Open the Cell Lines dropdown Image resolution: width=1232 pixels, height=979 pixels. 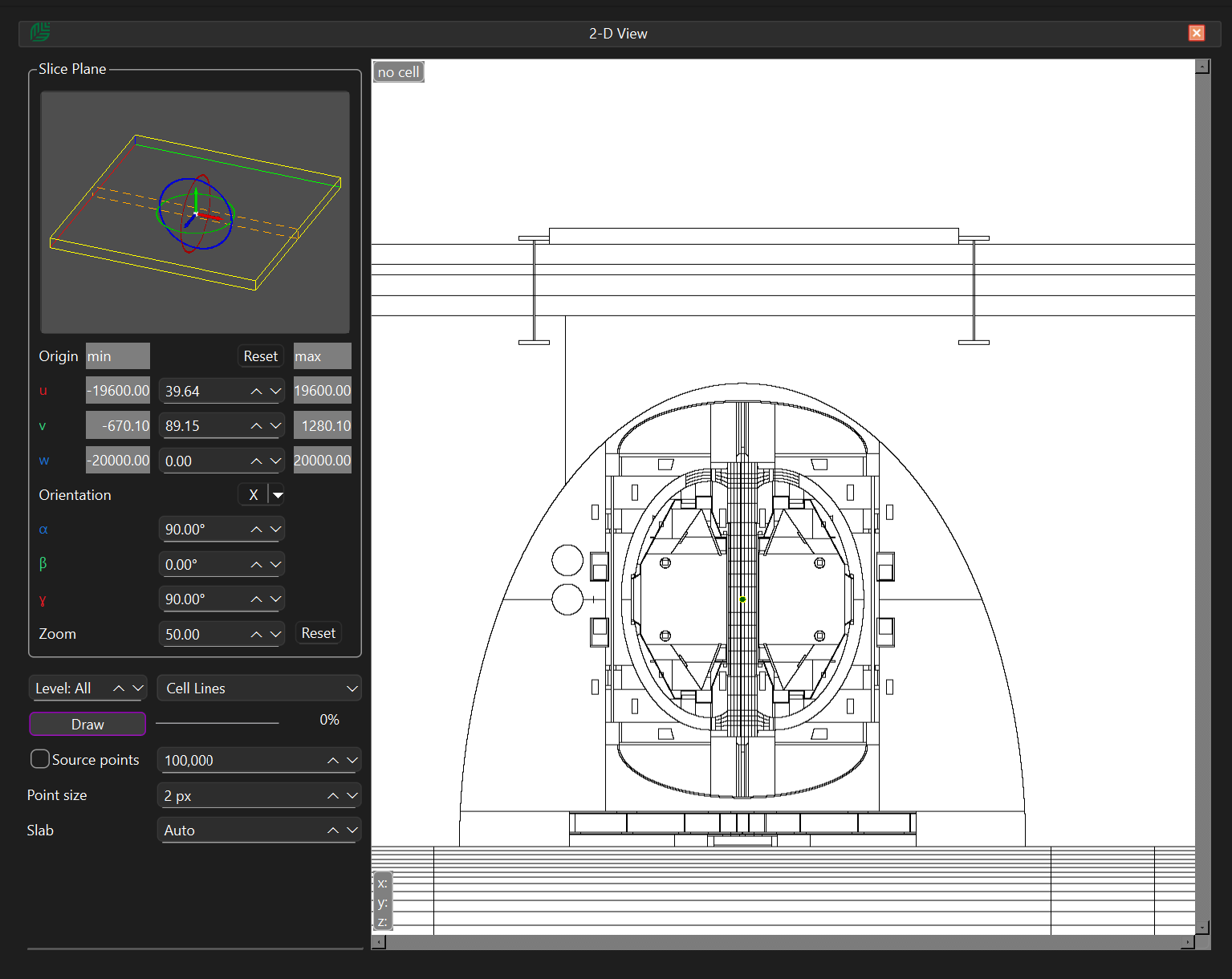(x=259, y=689)
